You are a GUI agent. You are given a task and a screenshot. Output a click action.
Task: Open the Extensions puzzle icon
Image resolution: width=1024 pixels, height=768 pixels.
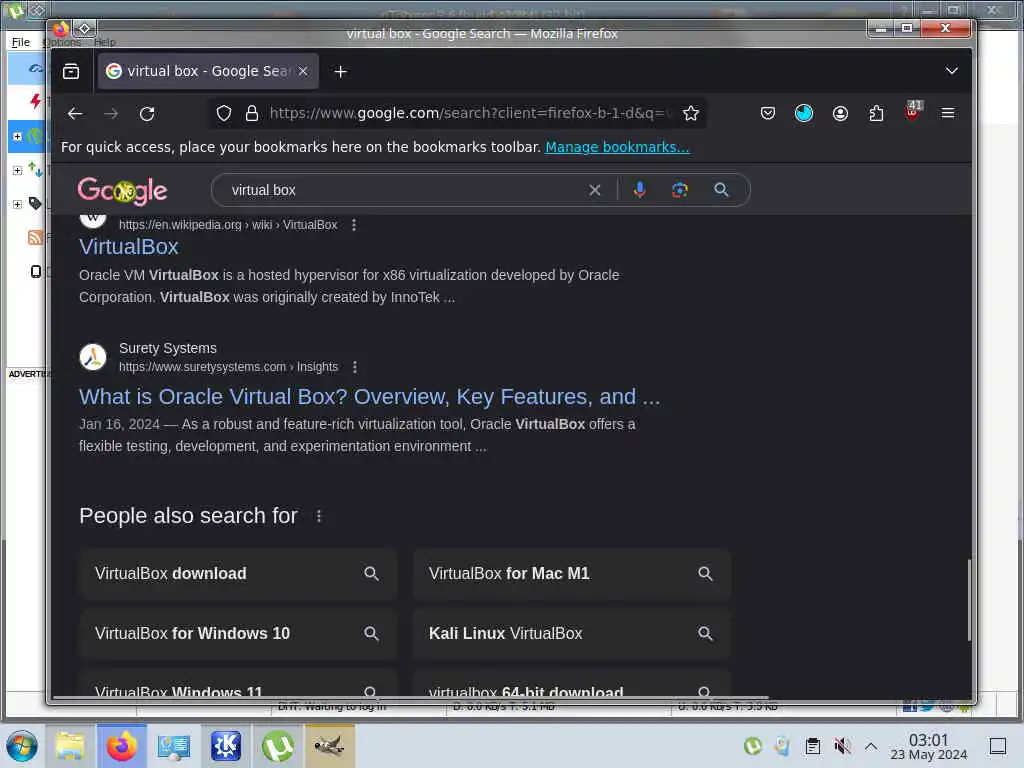[x=876, y=114]
